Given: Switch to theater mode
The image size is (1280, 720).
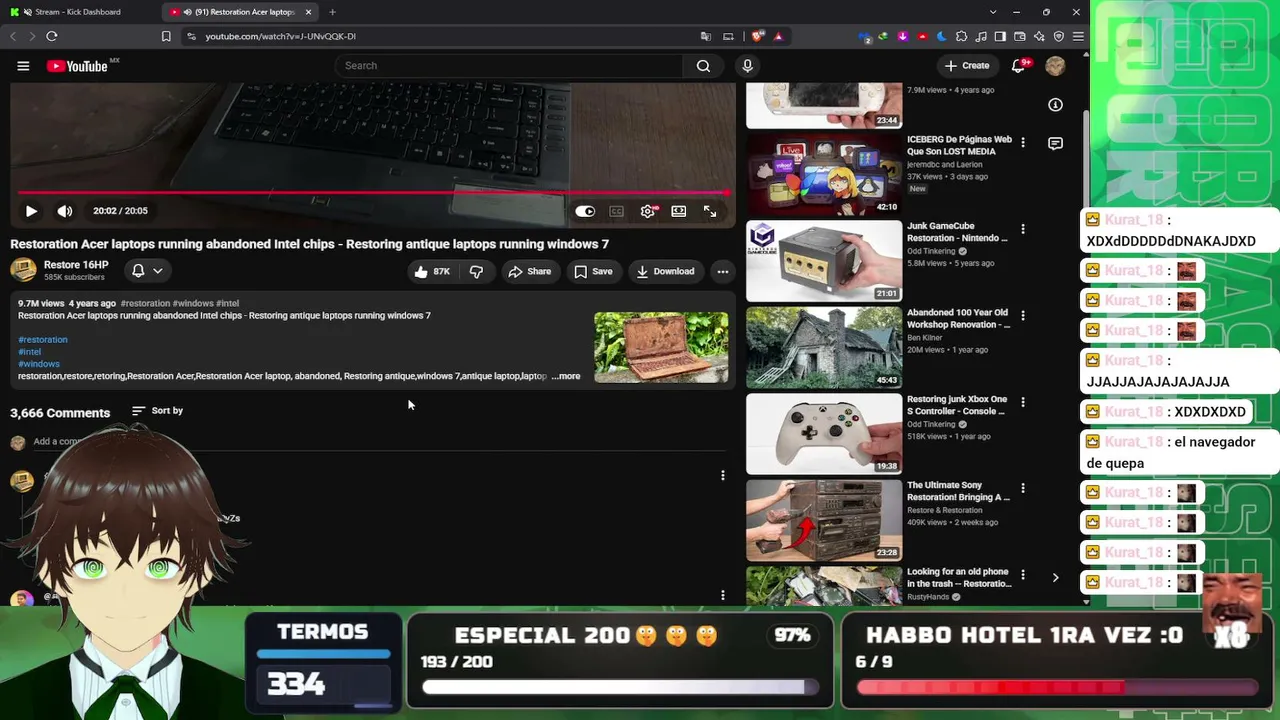Looking at the screenshot, I should 679,211.
